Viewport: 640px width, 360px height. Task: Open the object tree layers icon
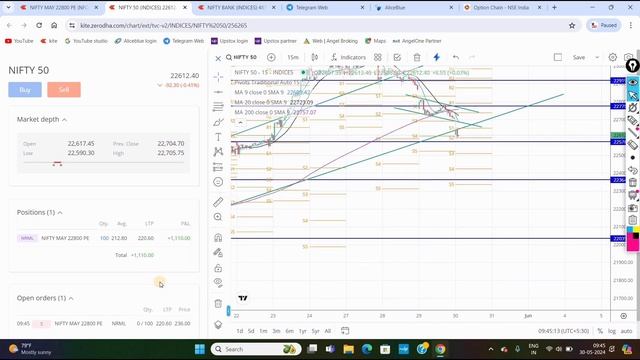click(x=218, y=324)
